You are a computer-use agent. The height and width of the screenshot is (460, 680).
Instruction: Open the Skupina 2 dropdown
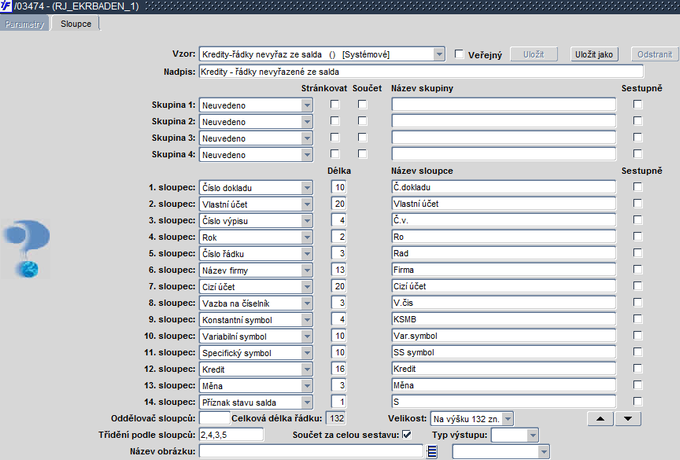tap(307, 121)
